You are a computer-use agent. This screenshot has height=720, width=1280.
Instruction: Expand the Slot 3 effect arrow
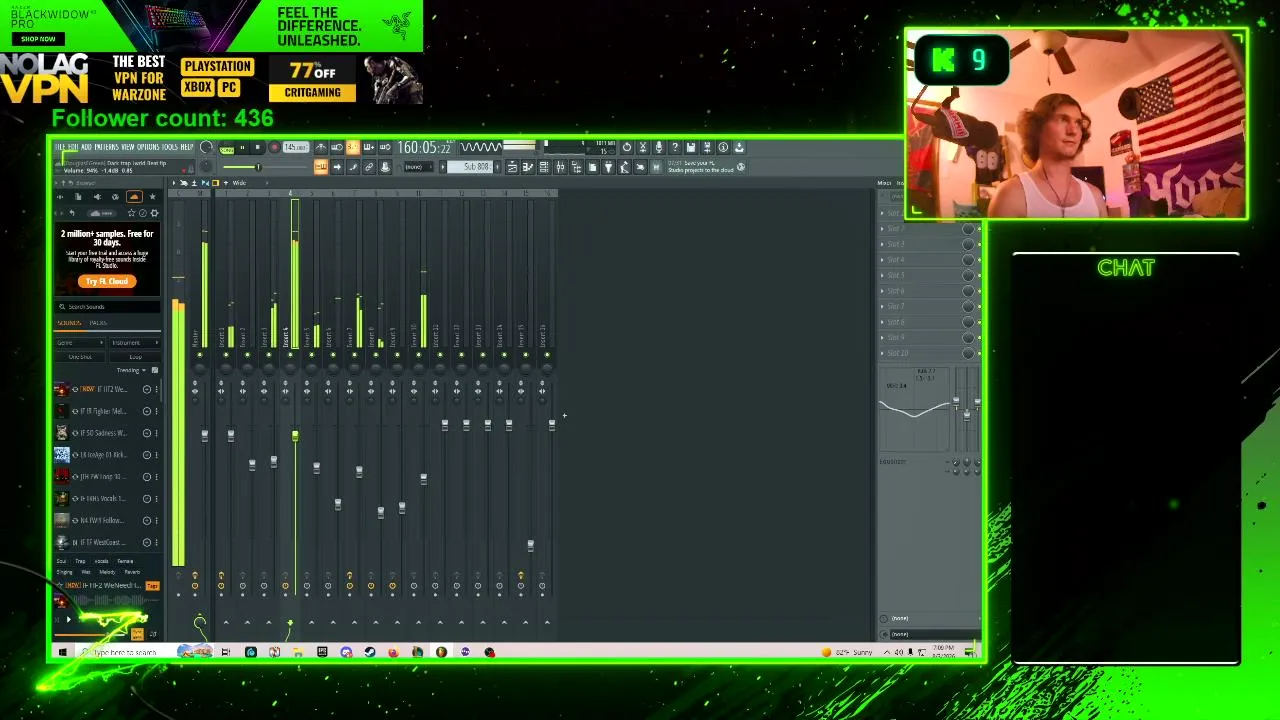point(882,245)
